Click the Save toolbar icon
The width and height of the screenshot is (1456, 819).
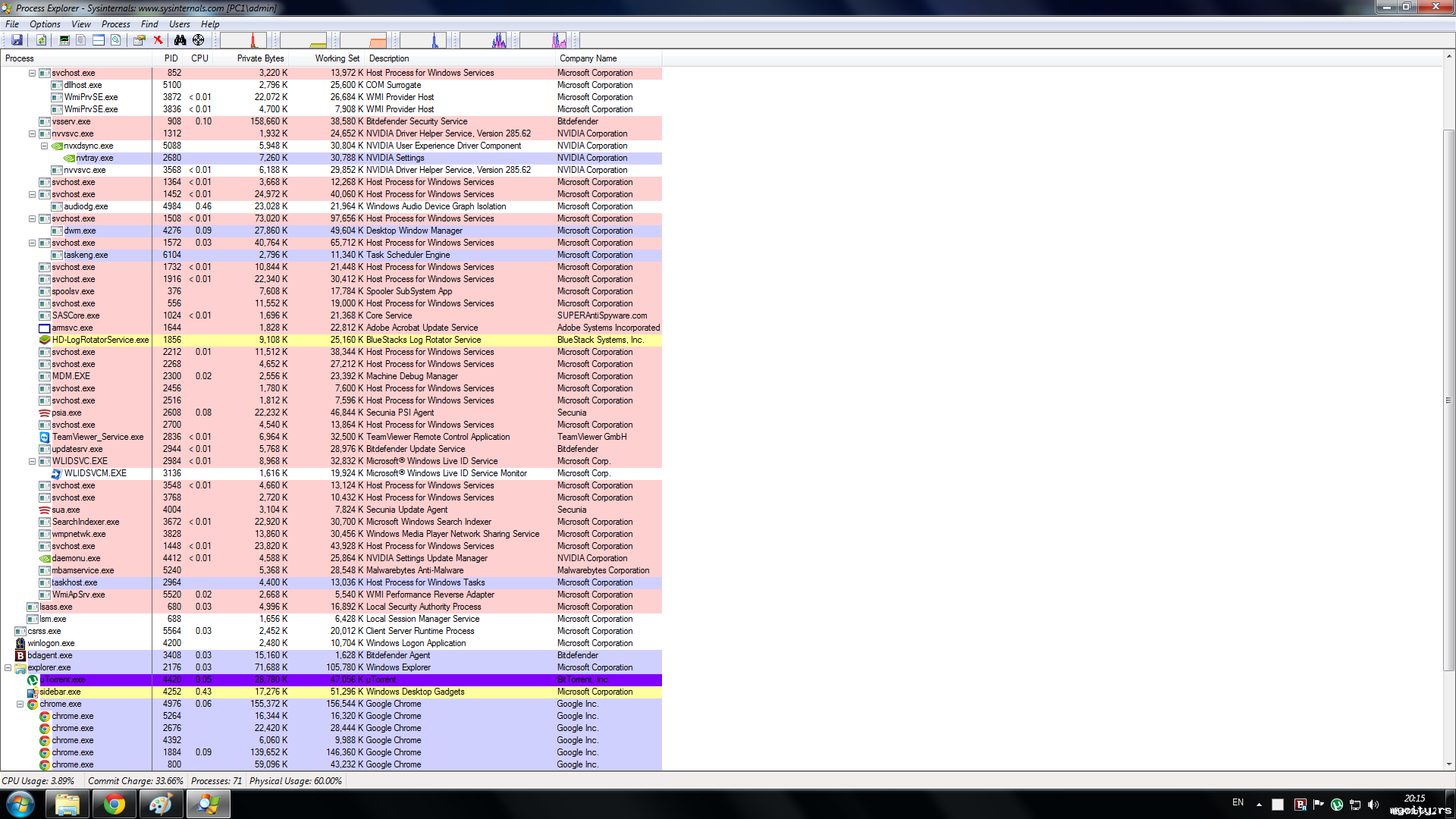17,40
